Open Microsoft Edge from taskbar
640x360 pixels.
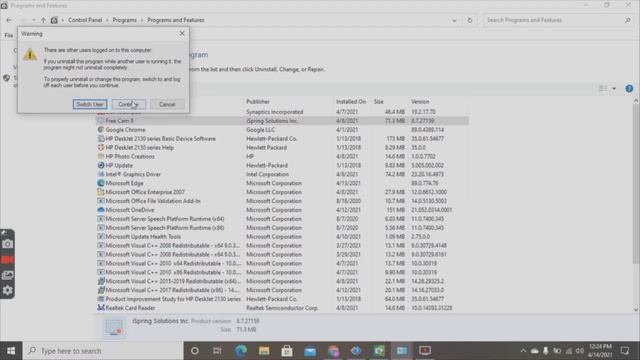tap(241, 351)
